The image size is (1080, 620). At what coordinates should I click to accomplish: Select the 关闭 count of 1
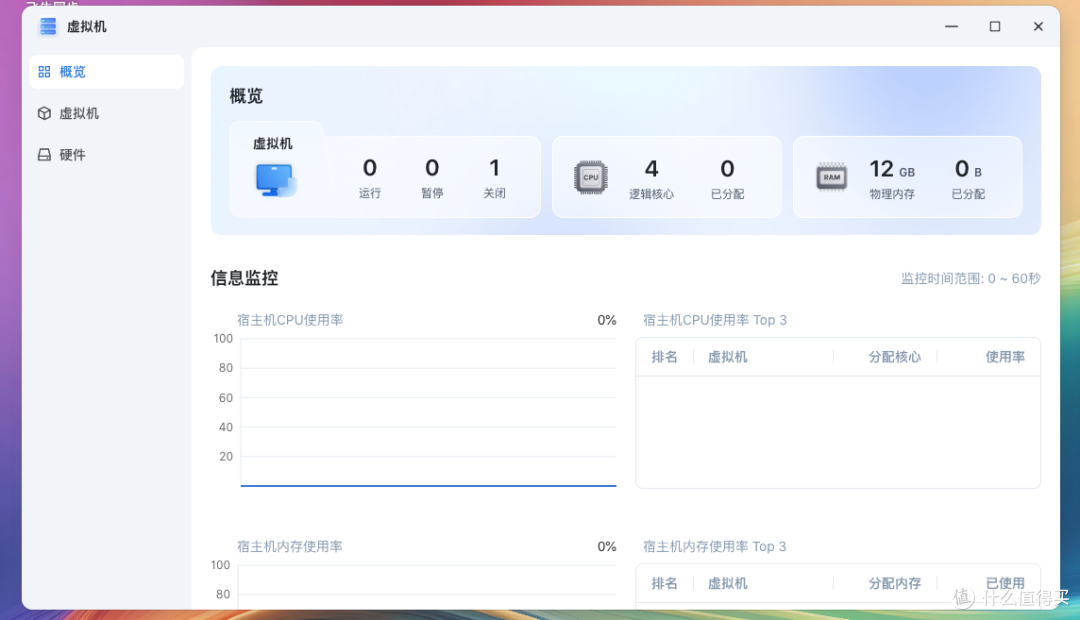tap(494, 168)
